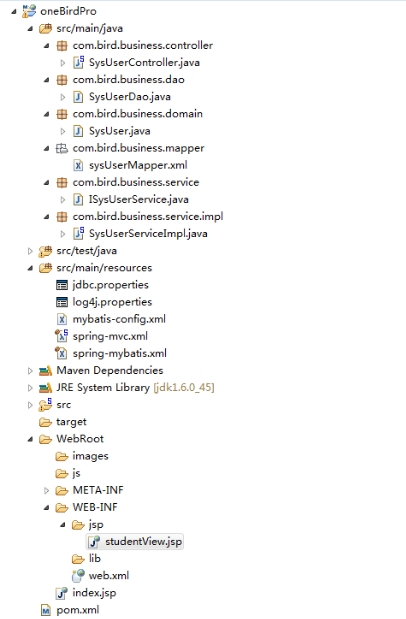Select the js folder in WebRoot
Screen dimensions: 406x619
pos(76,473)
